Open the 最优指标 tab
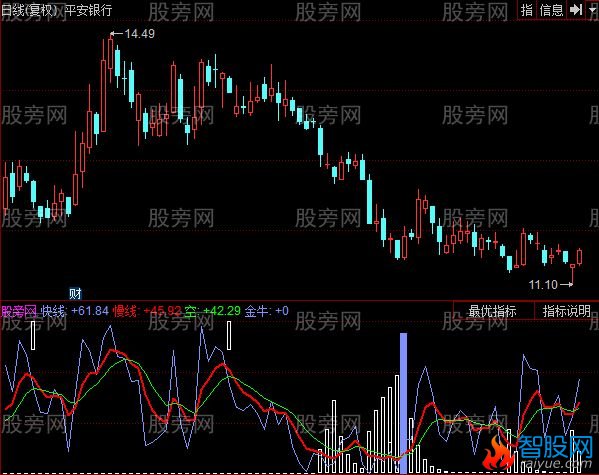This screenshot has width=599, height=475. 493,311
